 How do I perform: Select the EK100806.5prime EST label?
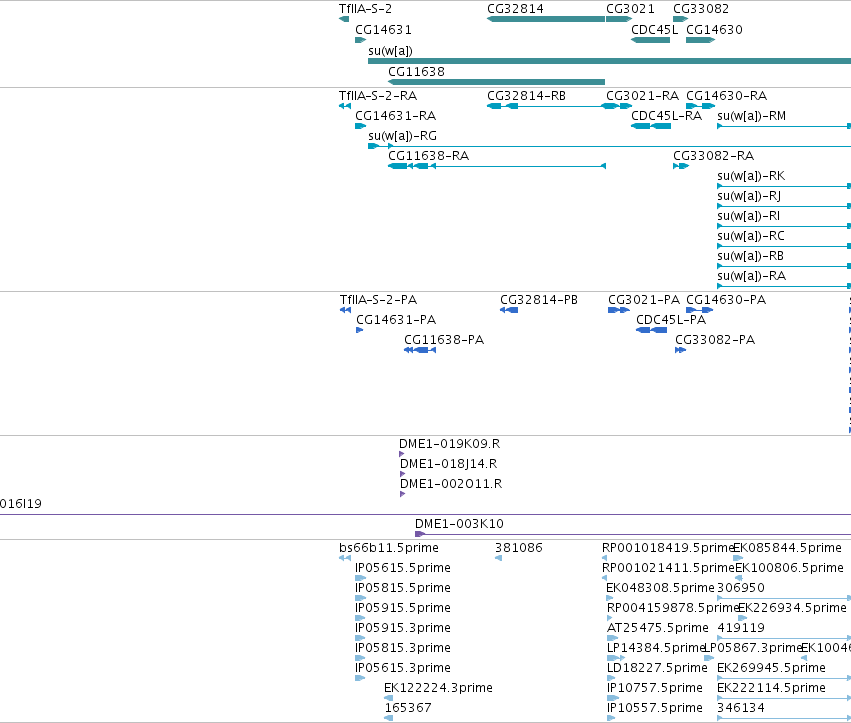[789, 568]
